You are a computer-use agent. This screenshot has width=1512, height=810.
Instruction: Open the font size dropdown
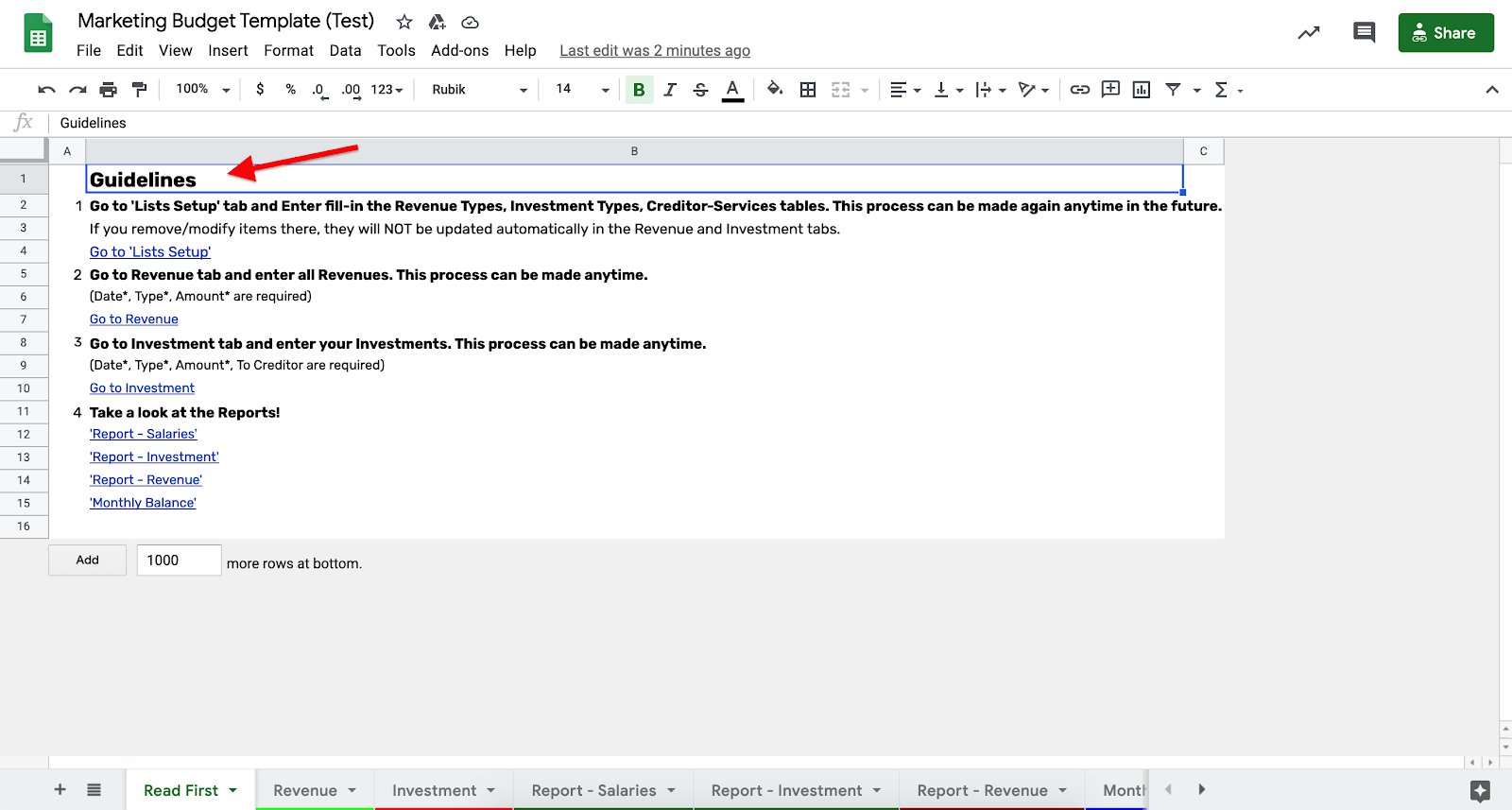pyautogui.click(x=582, y=89)
